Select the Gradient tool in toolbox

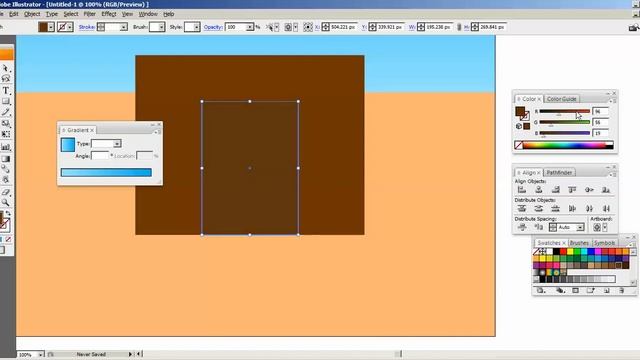[5, 158]
